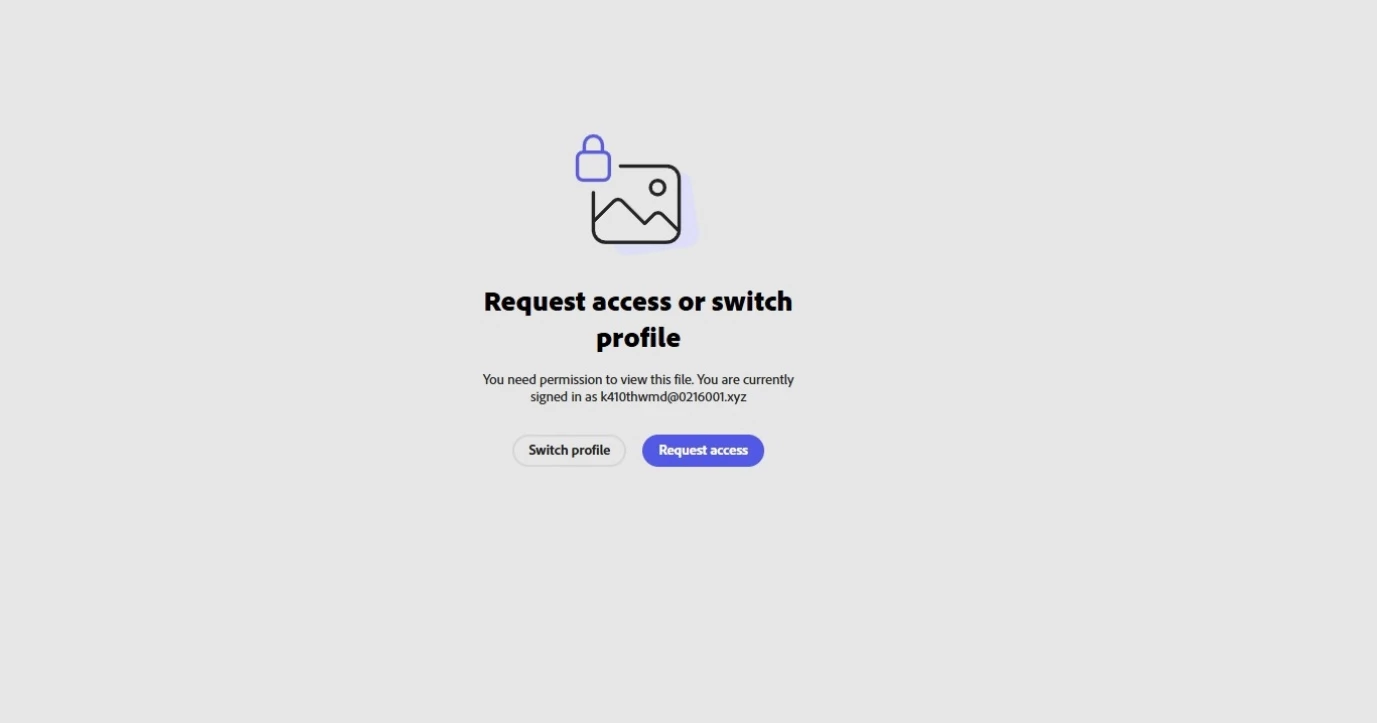1377x723 pixels.
Task: Click the "signed in as" text before the email
Action: 563,397
